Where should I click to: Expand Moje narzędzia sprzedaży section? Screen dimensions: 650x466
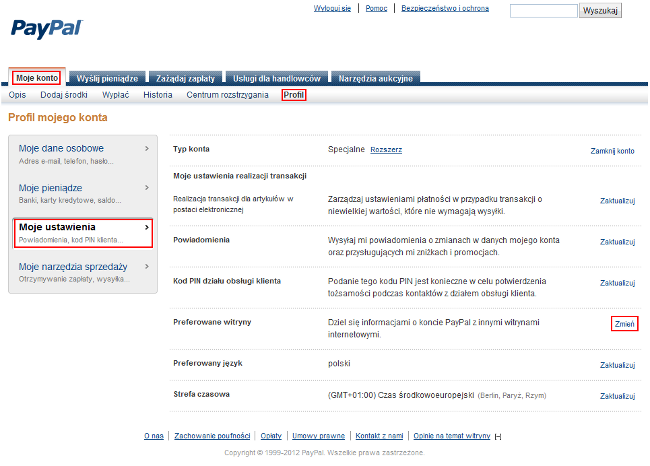[84, 272]
